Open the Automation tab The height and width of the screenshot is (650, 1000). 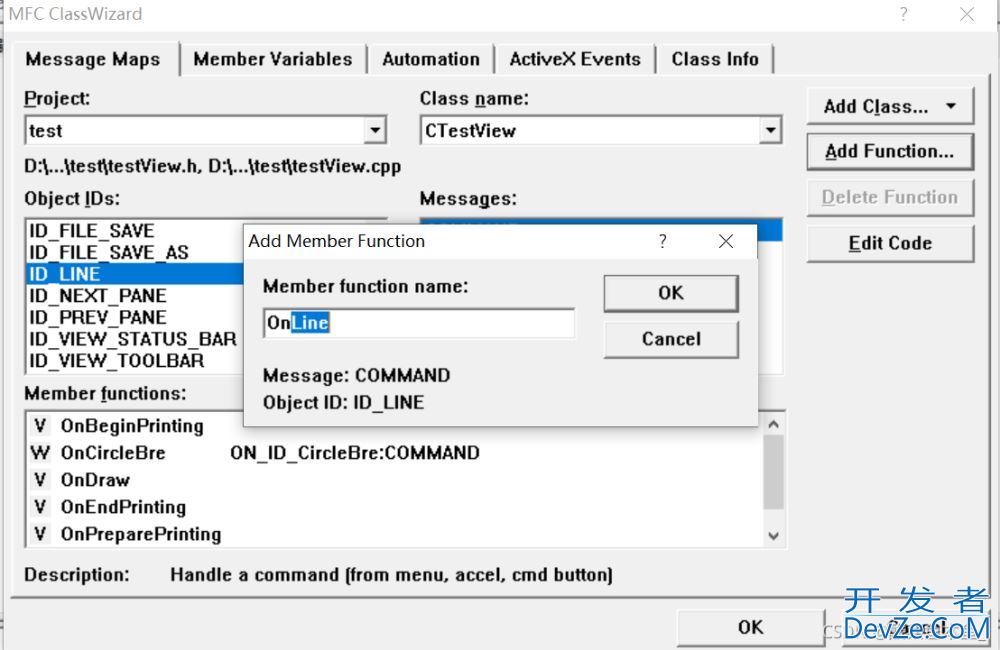tap(431, 59)
